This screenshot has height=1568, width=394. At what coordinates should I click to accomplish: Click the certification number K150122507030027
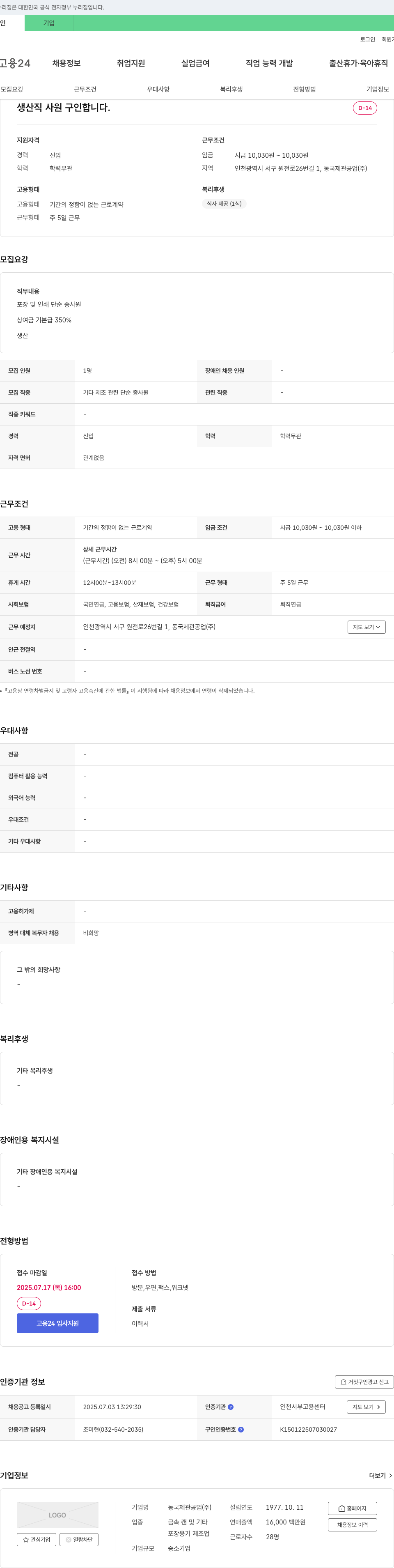[x=308, y=1430]
